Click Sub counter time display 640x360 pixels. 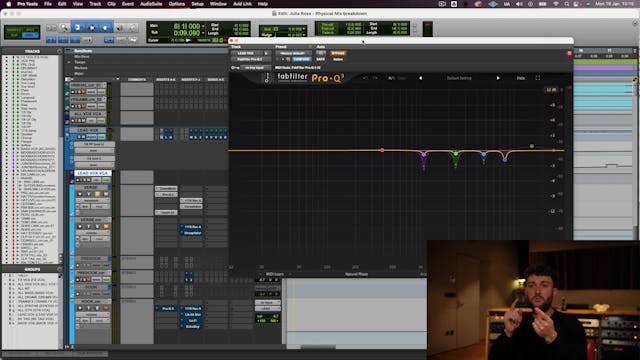pos(187,33)
